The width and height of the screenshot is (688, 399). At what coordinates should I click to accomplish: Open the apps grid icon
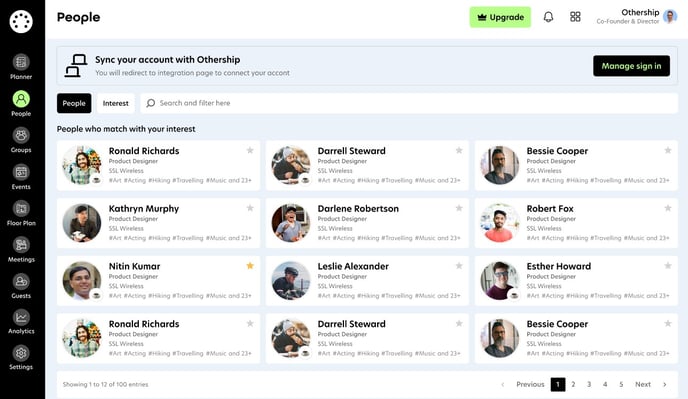575,17
